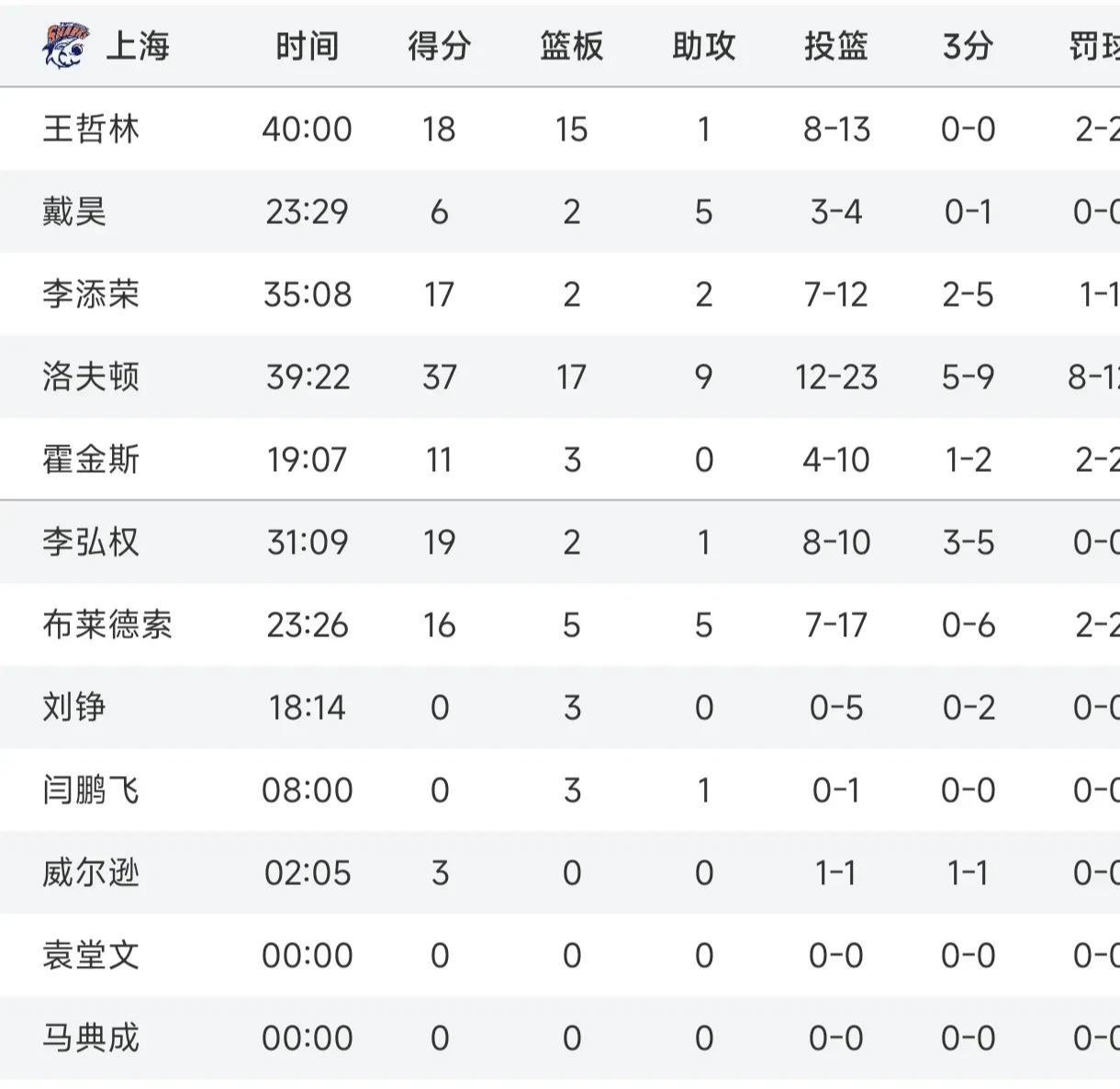Click player name 袁堂文
1120x1089 pixels.
coord(91,955)
